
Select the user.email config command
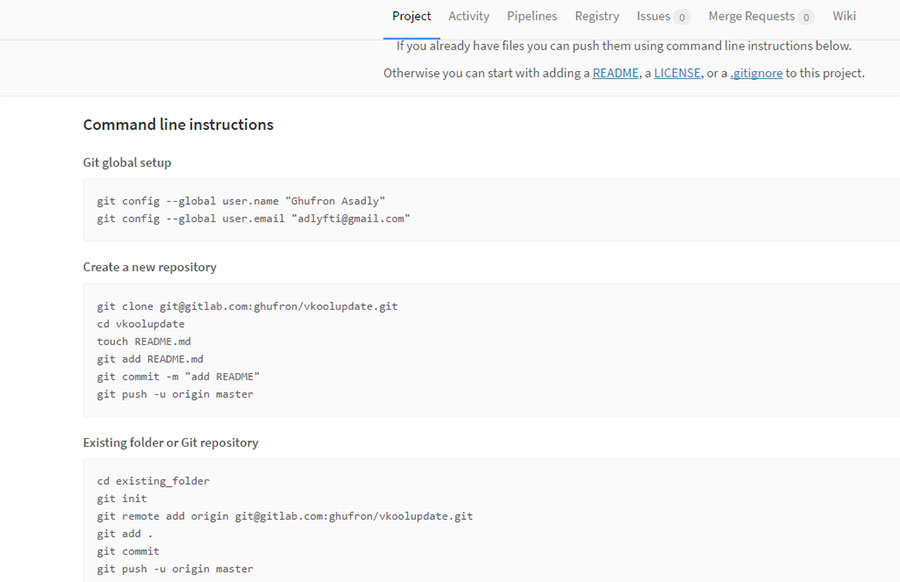[x=254, y=218]
